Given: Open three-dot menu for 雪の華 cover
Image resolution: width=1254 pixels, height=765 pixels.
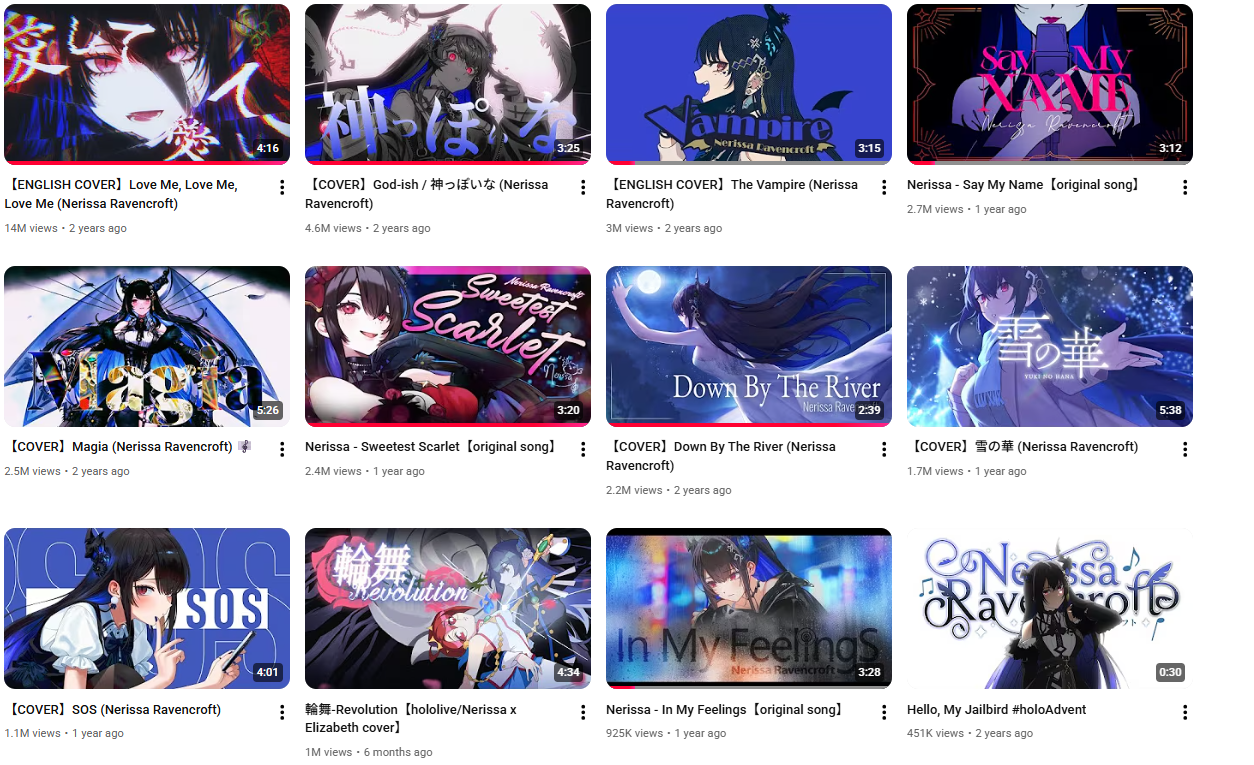Looking at the screenshot, I should [x=1185, y=449].
